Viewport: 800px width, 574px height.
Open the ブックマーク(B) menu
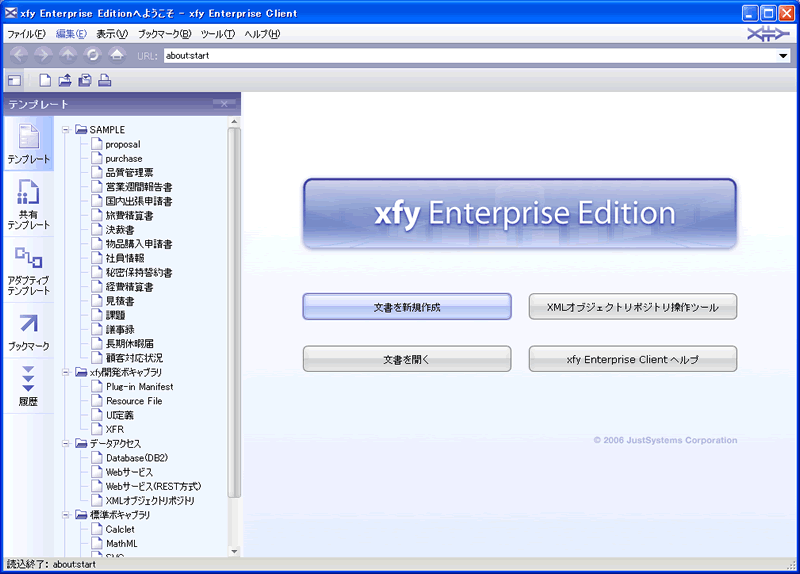[x=164, y=34]
